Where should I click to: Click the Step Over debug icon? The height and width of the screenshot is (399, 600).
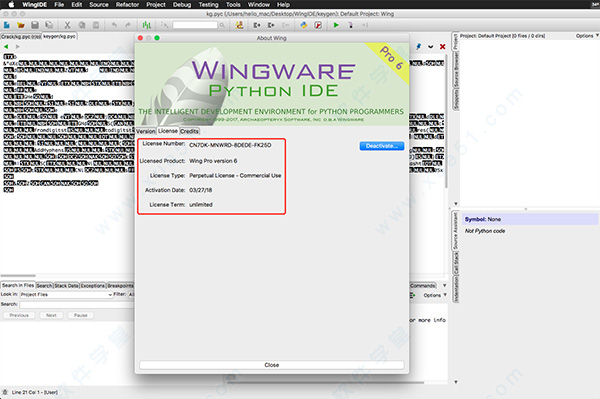click(x=271, y=25)
